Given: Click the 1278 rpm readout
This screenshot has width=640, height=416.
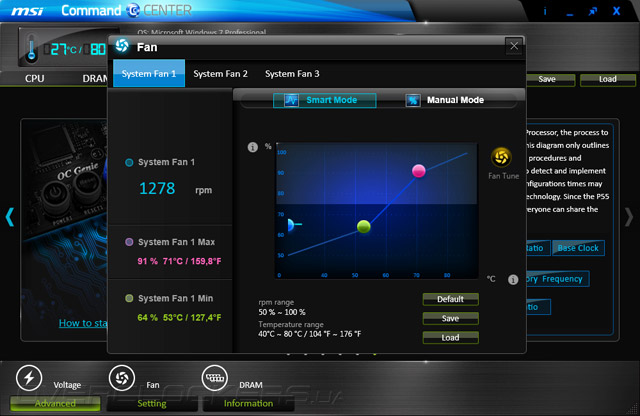Looking at the screenshot, I should (157, 189).
